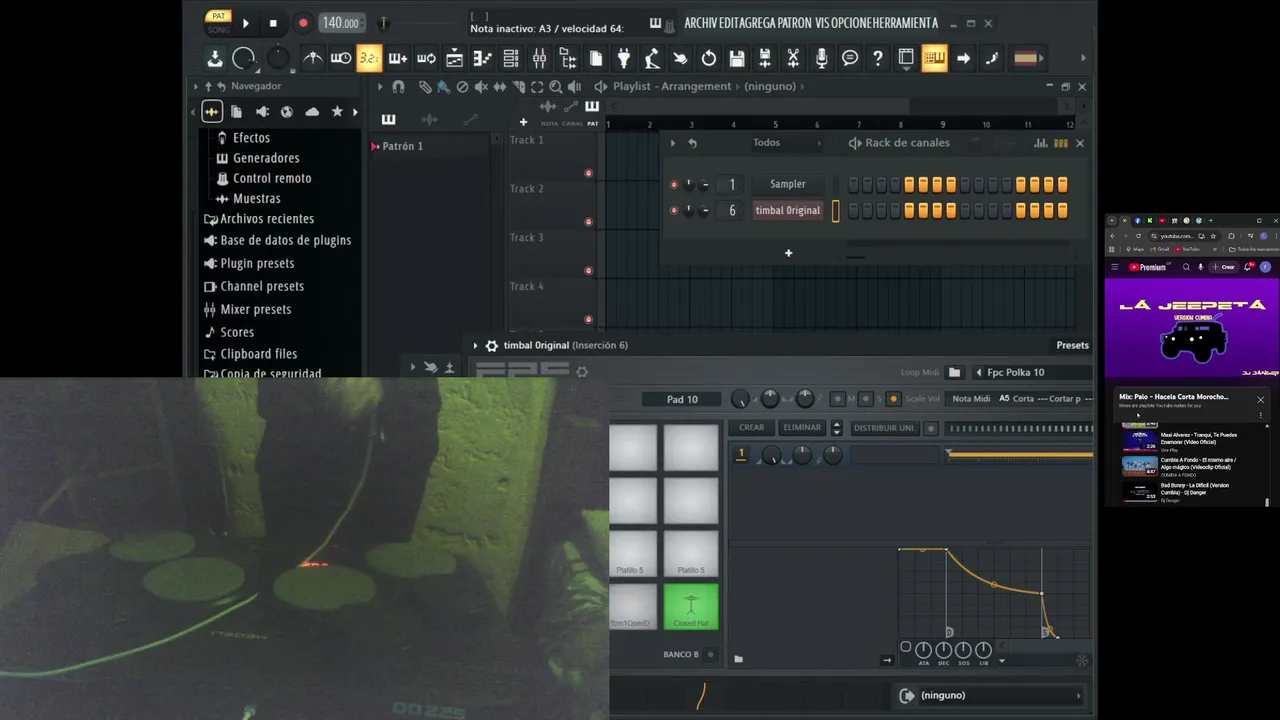Open the Presets dropdown in FPC

tap(1072, 346)
